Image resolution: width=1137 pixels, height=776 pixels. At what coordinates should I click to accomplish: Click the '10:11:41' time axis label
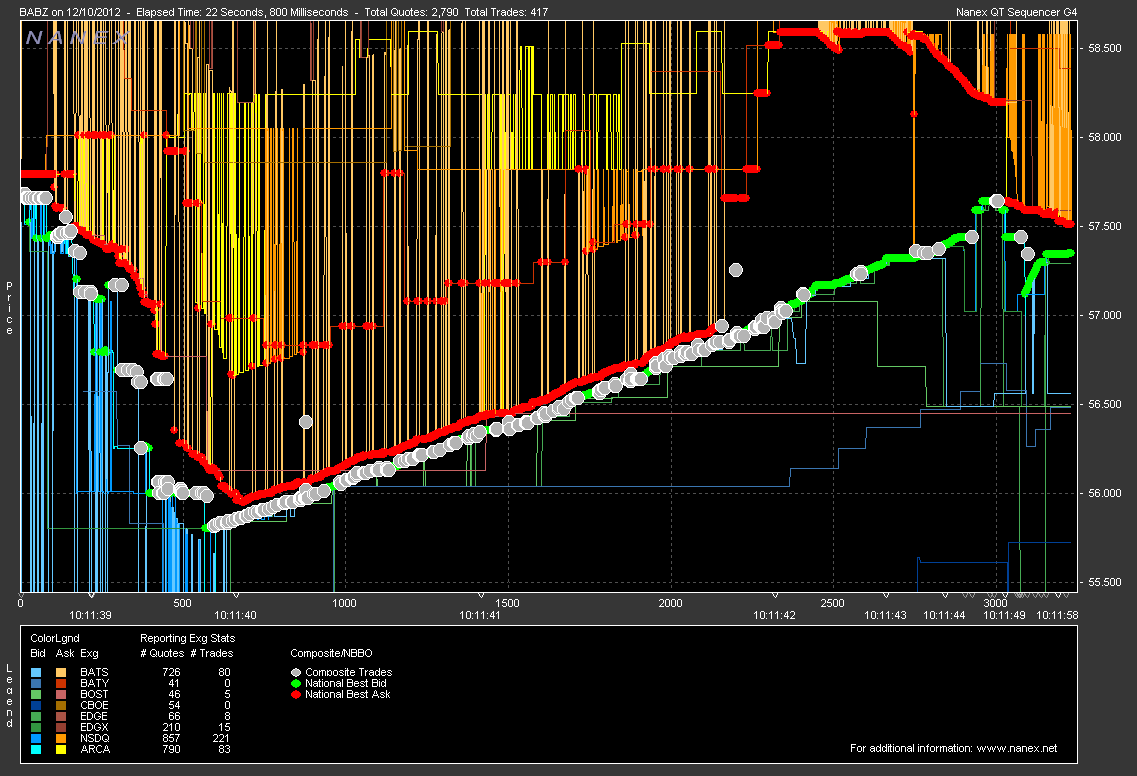[x=480, y=615]
